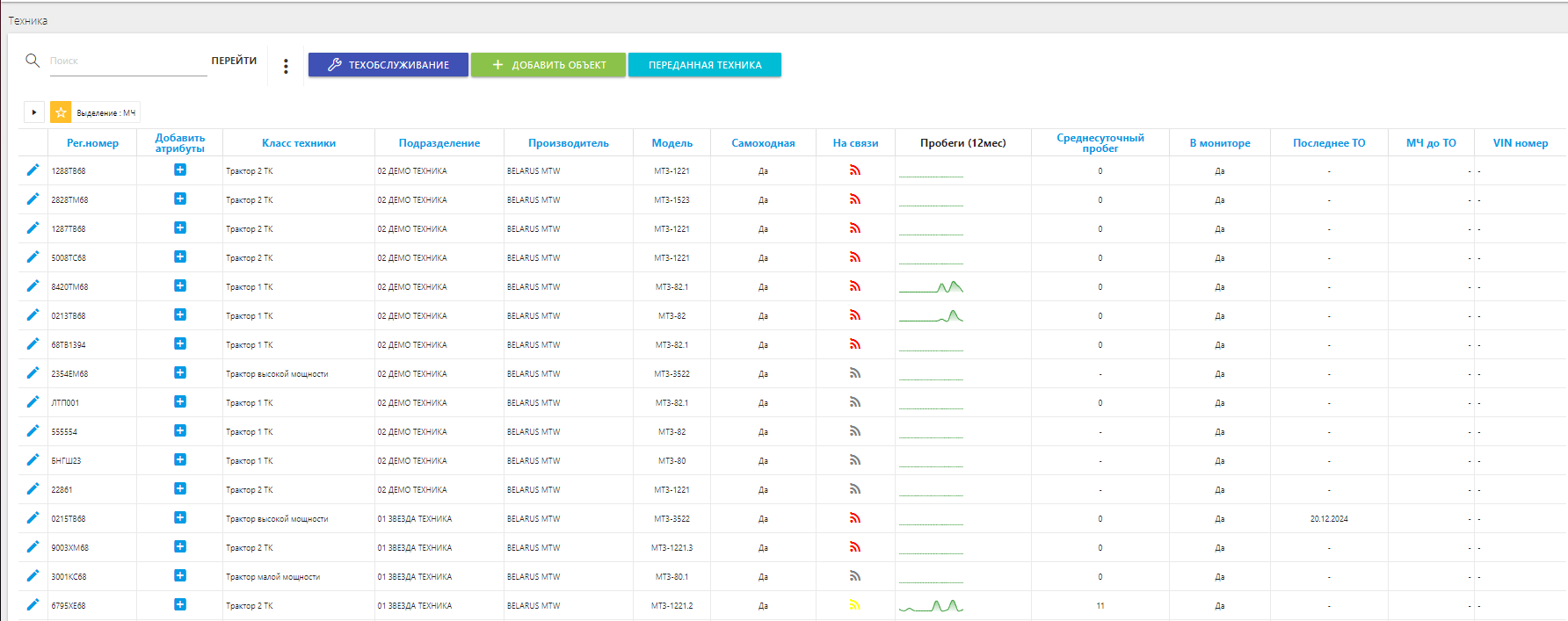Viewport: 1568px width, 621px height.
Task: Open the three-dot options menu
Action: [x=286, y=66]
